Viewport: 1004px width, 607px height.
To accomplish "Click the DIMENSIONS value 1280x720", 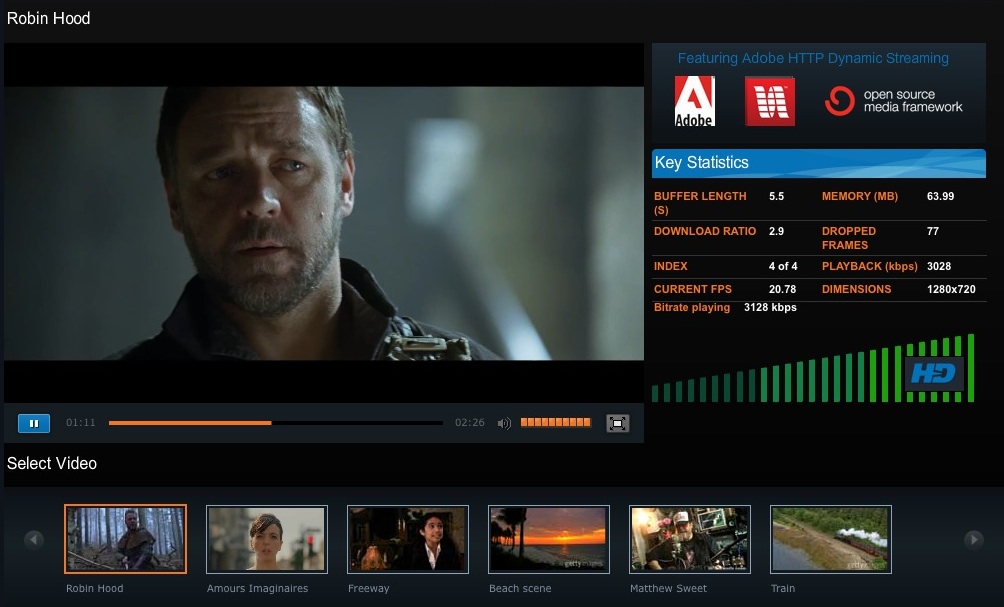I will [951, 289].
